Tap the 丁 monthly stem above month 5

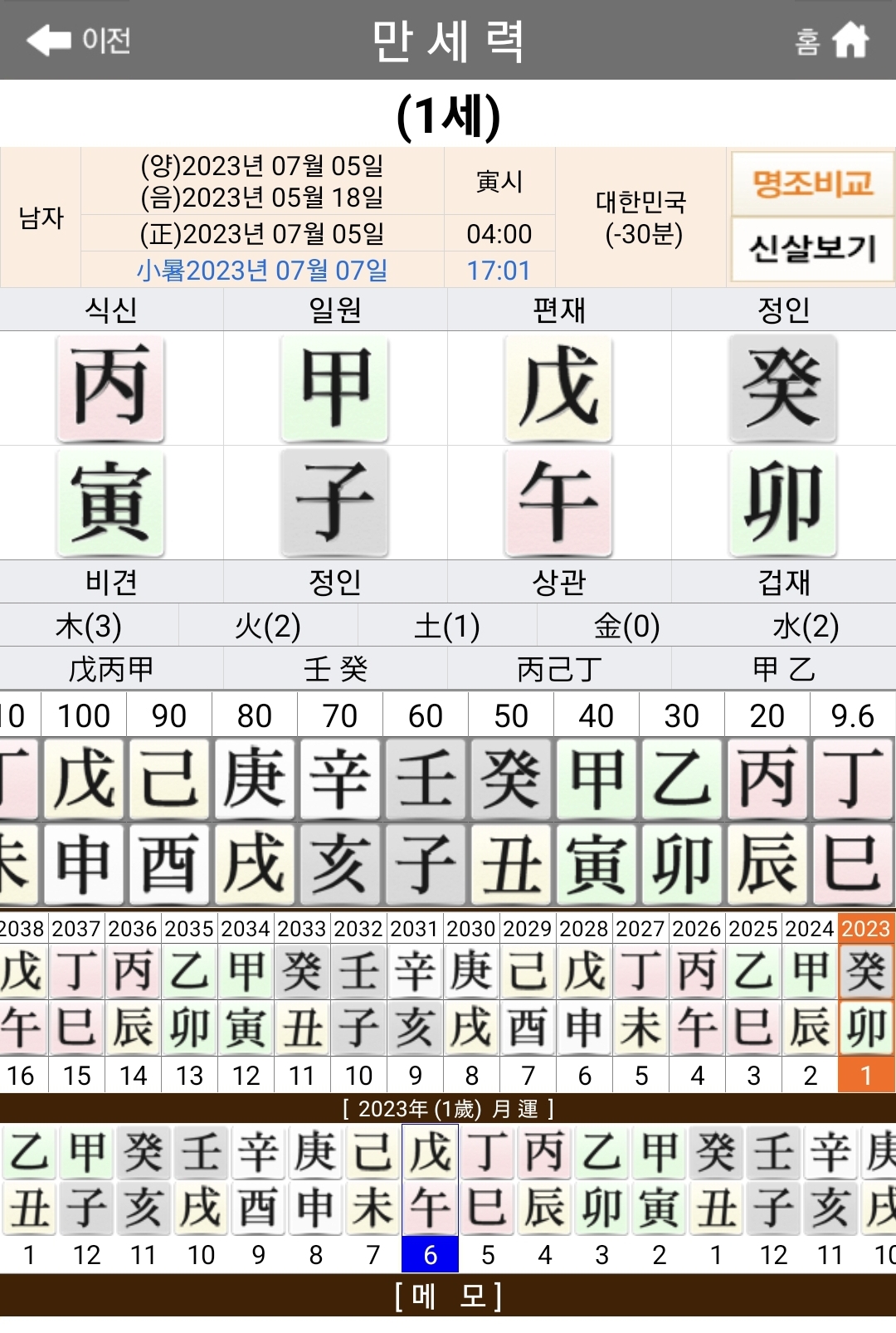point(487,1152)
